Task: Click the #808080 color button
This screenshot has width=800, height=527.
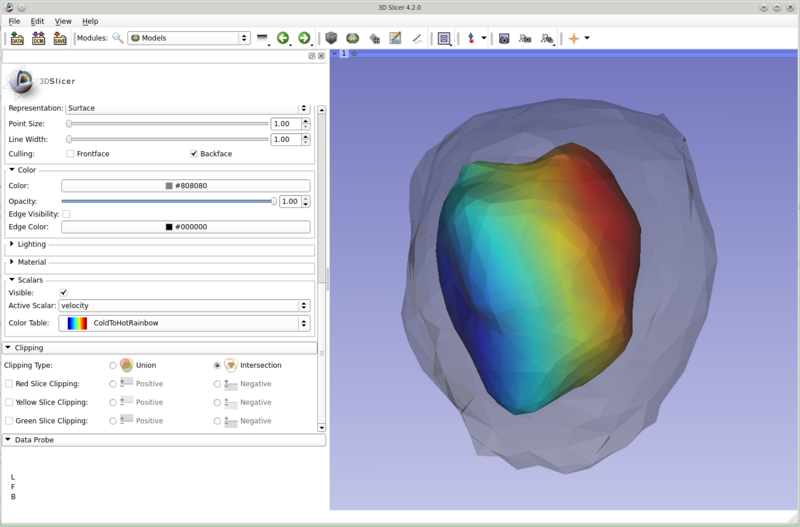Action: (185, 186)
